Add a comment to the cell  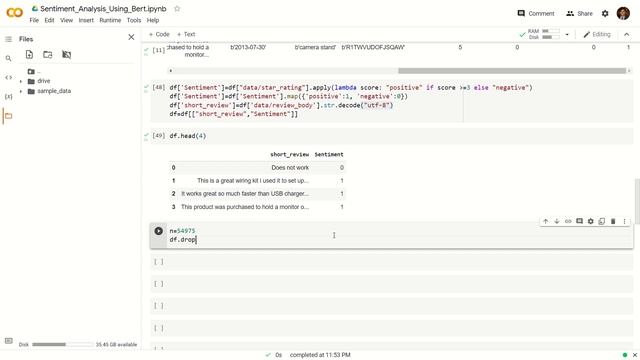(x=579, y=221)
